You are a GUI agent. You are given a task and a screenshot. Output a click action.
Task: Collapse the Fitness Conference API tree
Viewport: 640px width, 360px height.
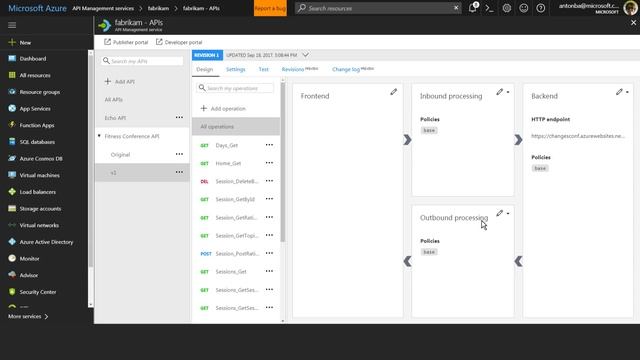coord(99,136)
